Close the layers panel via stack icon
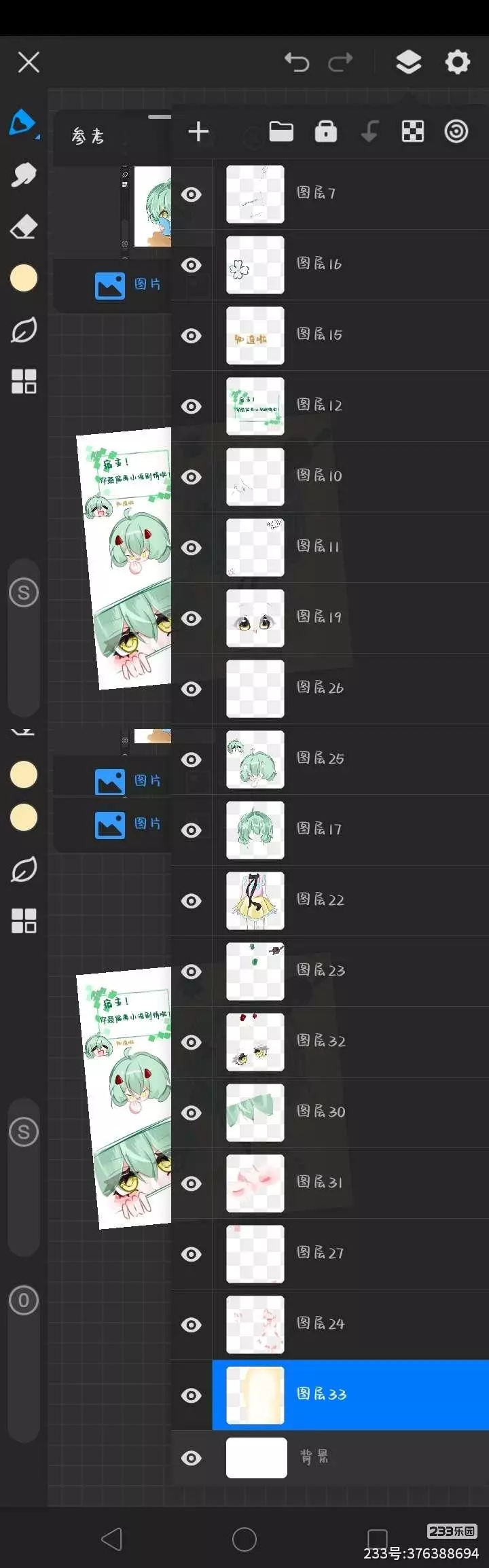 [x=408, y=63]
